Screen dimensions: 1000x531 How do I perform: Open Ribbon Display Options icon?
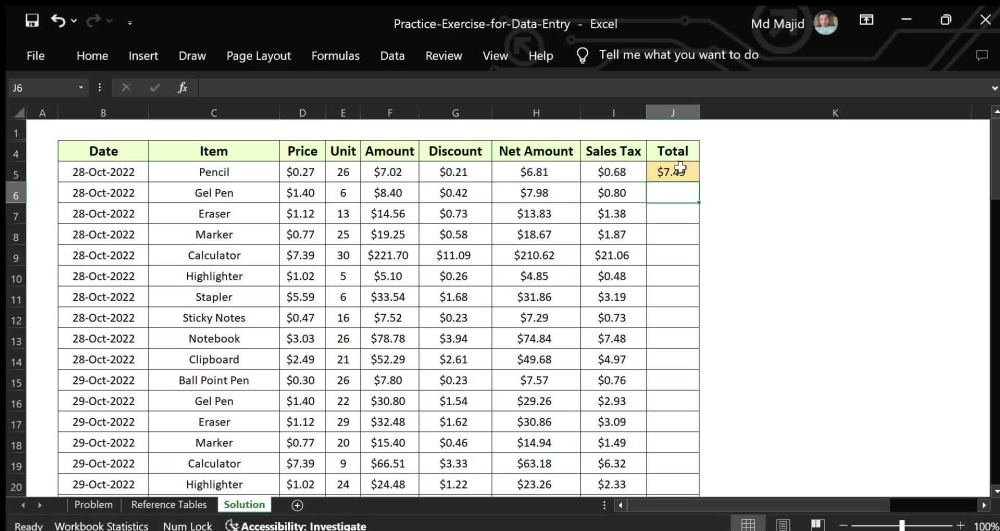866,20
